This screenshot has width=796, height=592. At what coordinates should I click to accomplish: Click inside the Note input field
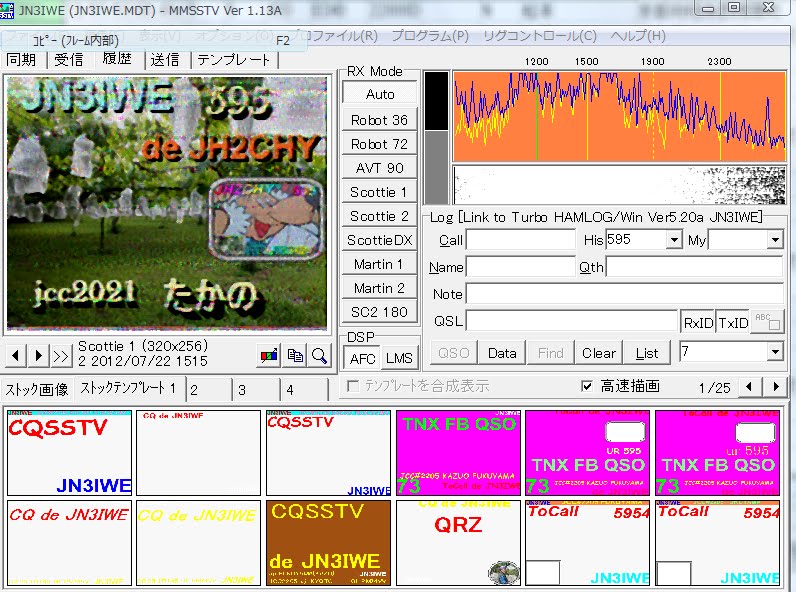(625, 293)
